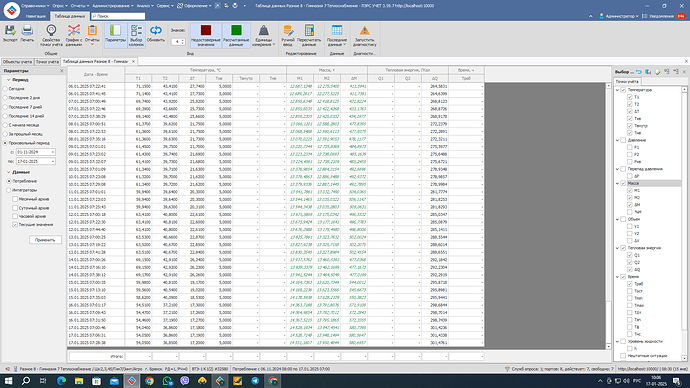The height and width of the screenshot is (388, 690).
Task: Collapse the Период section
Action: (8, 80)
